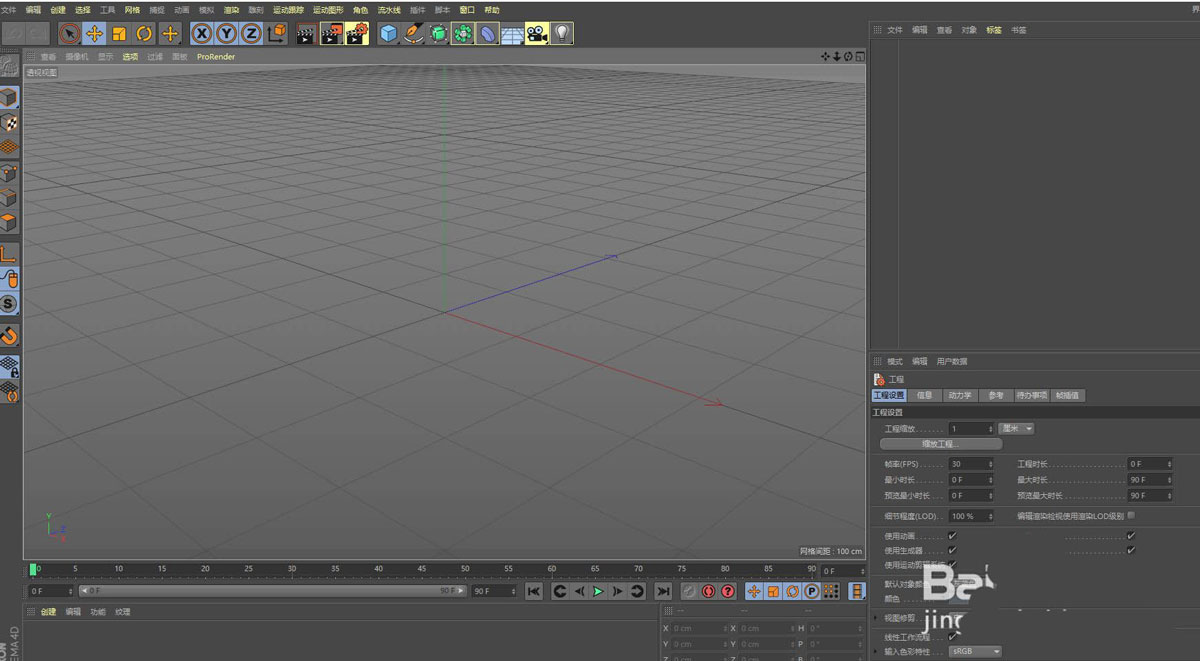The height and width of the screenshot is (661, 1200).
Task: Toggle 线性工作流程 checkbox
Action: [952, 635]
